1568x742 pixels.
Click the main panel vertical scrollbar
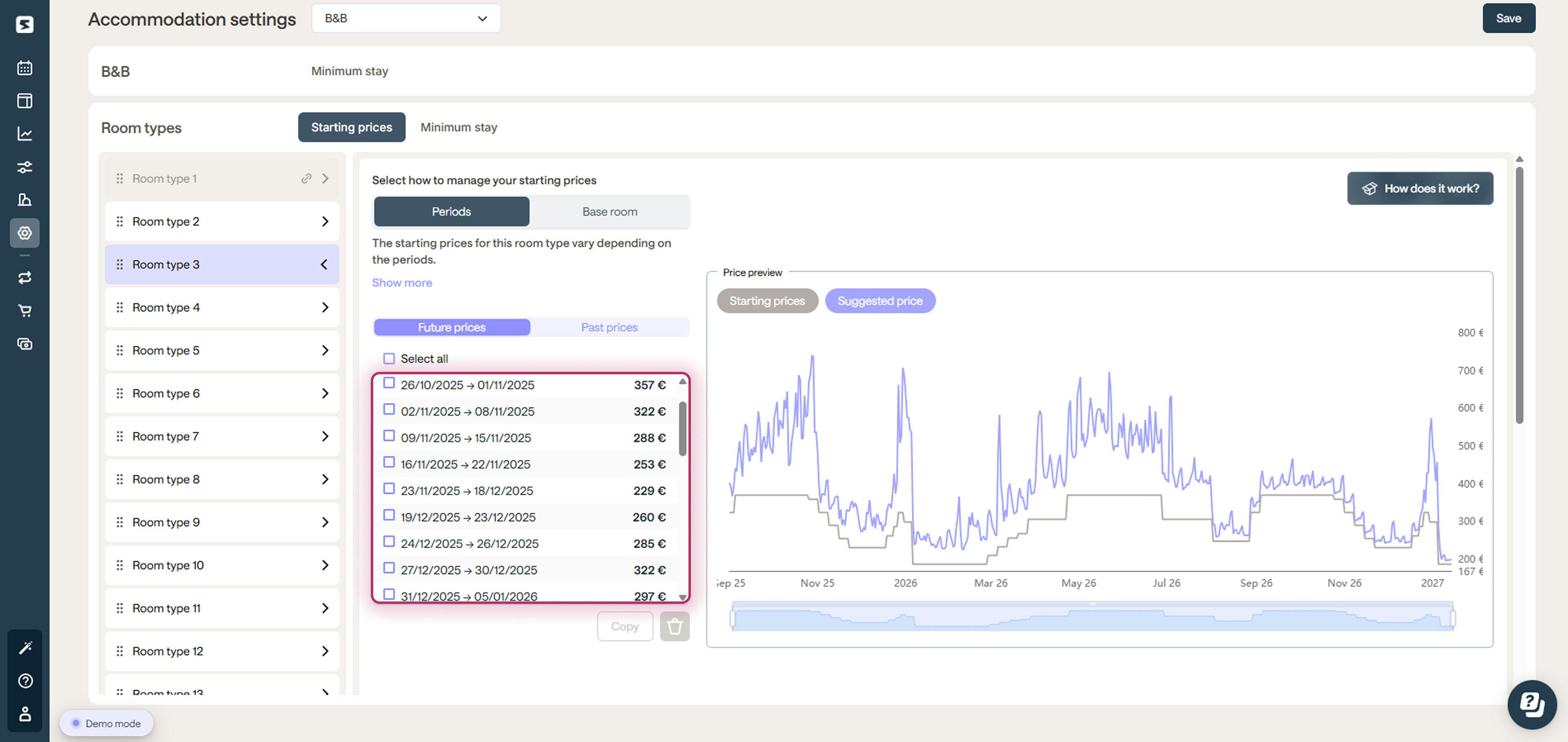click(1519, 295)
